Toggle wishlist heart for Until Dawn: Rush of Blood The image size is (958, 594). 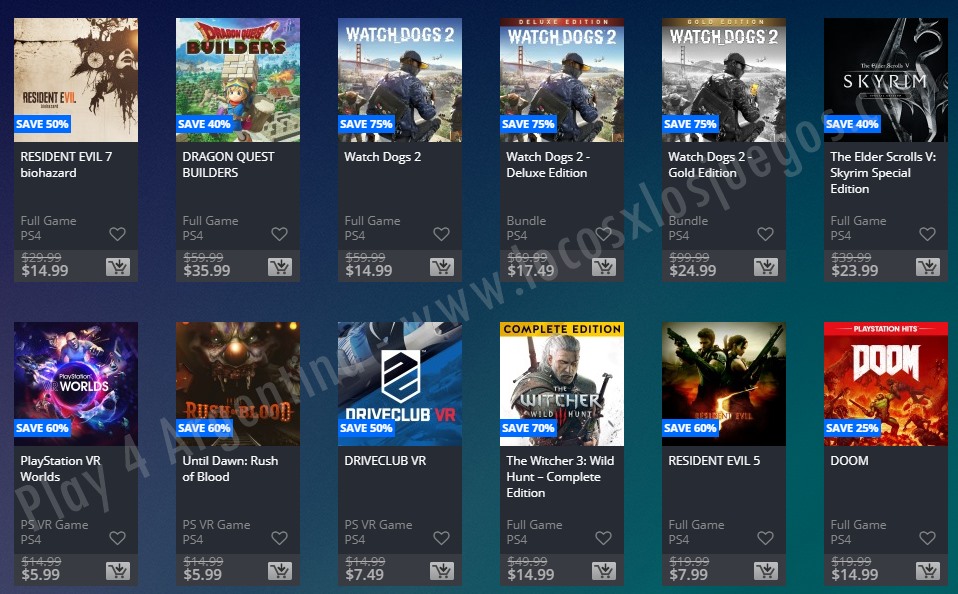[x=279, y=538]
